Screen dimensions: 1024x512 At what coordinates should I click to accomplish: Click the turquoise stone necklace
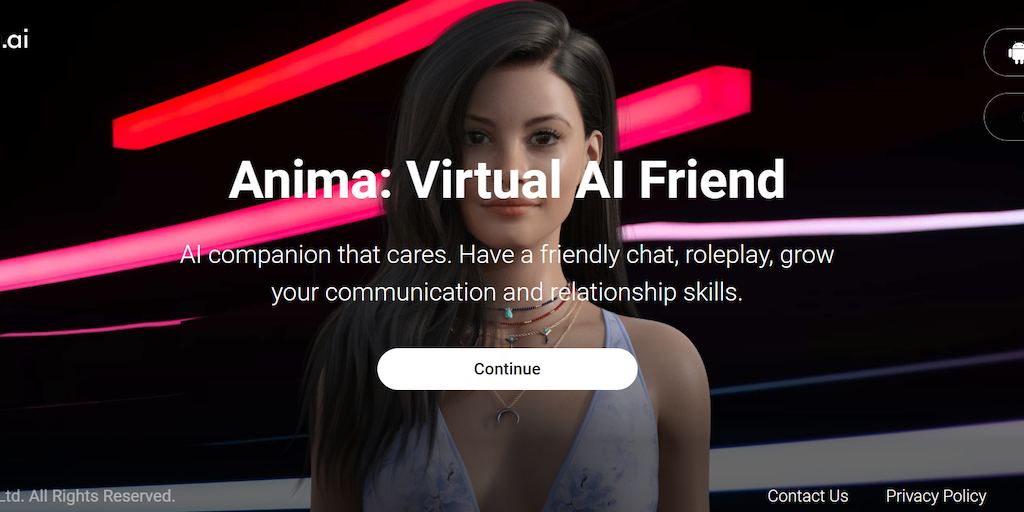pyautogui.click(x=507, y=313)
